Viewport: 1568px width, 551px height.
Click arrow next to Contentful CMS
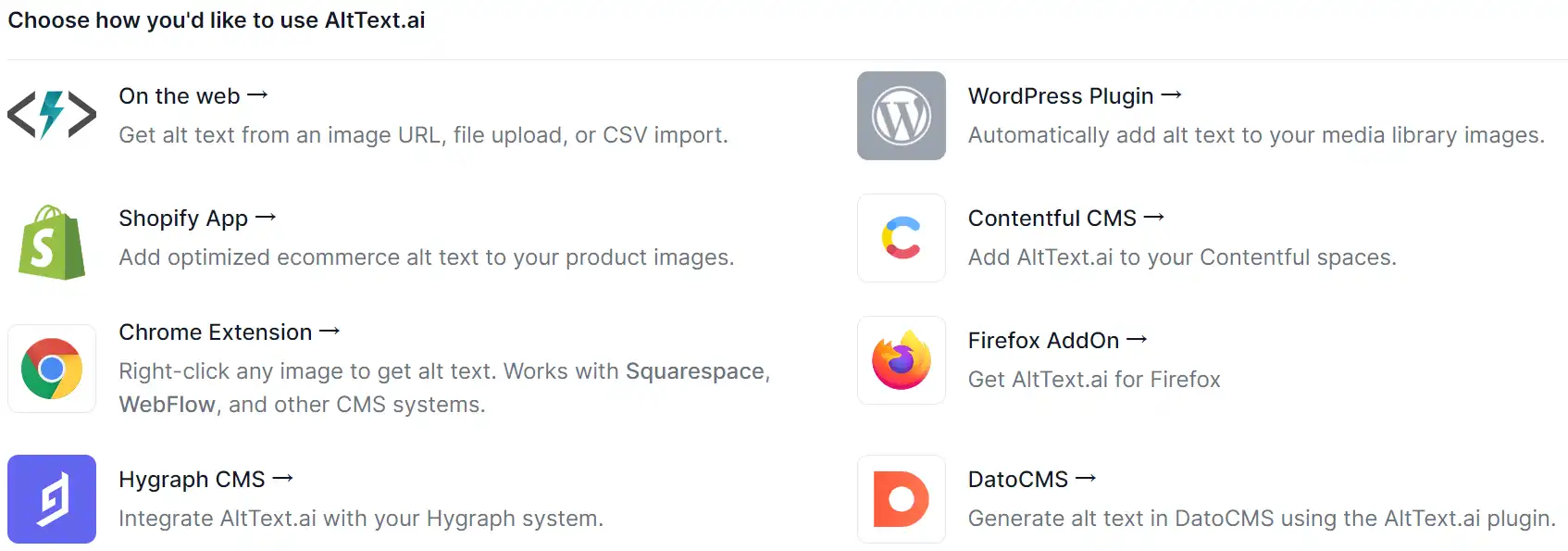pyautogui.click(x=1154, y=218)
